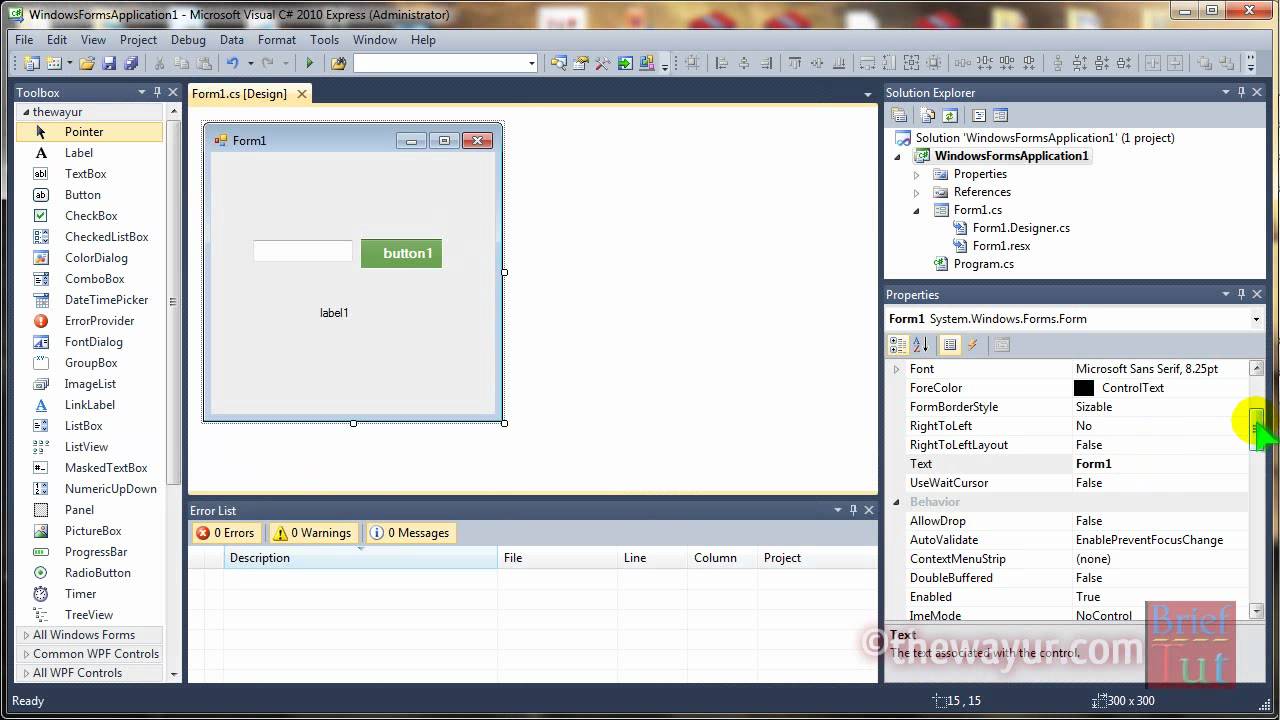Open the Properties object selector dropdown

[x=1256, y=319]
